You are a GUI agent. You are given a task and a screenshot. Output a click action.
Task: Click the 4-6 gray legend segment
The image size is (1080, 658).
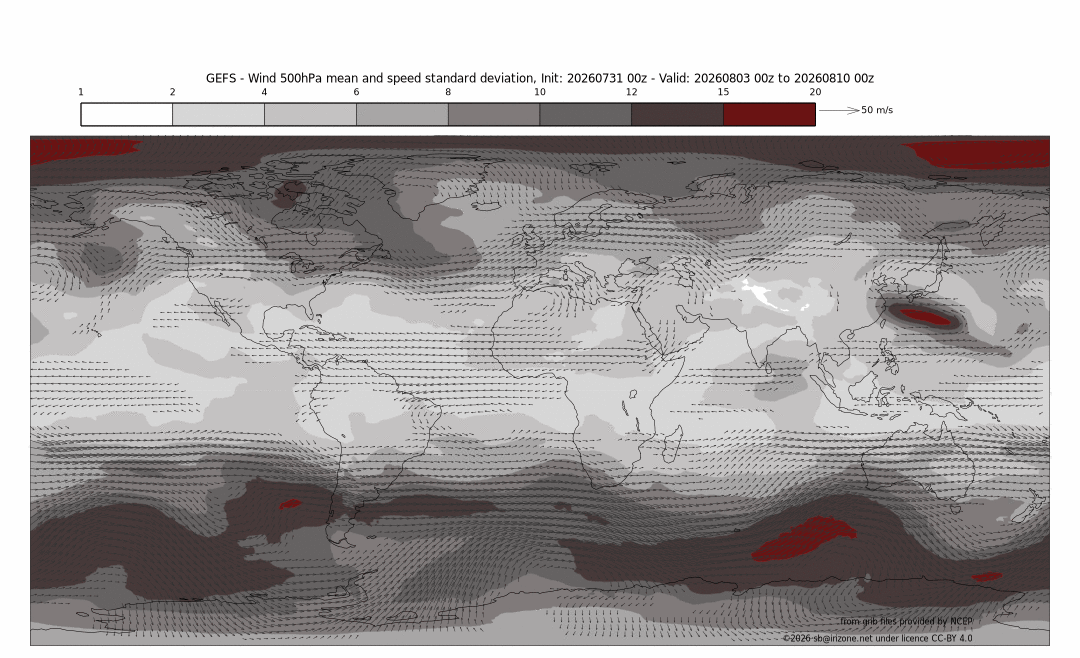click(310, 114)
